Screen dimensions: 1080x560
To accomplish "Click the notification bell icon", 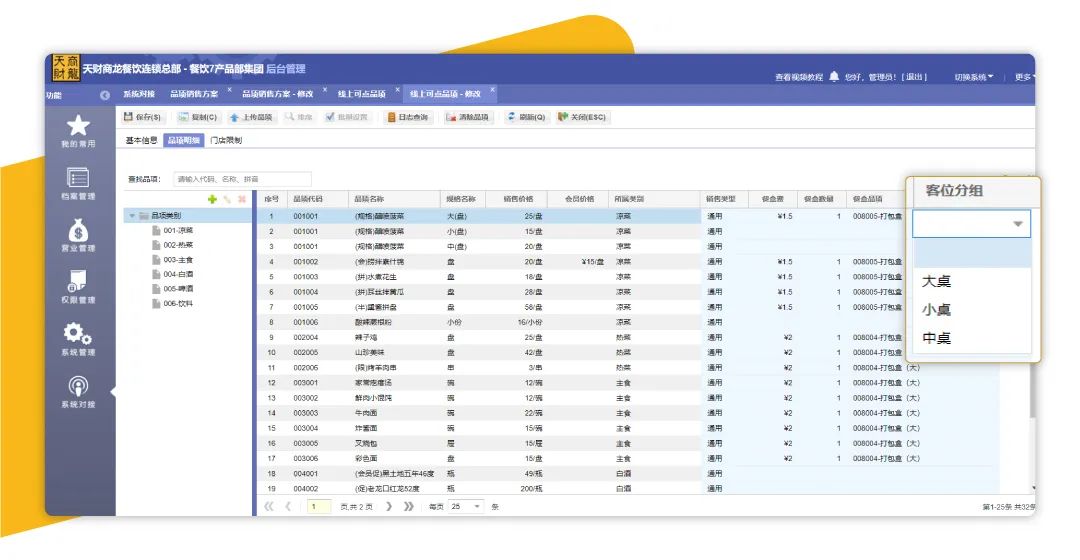I will (834, 76).
